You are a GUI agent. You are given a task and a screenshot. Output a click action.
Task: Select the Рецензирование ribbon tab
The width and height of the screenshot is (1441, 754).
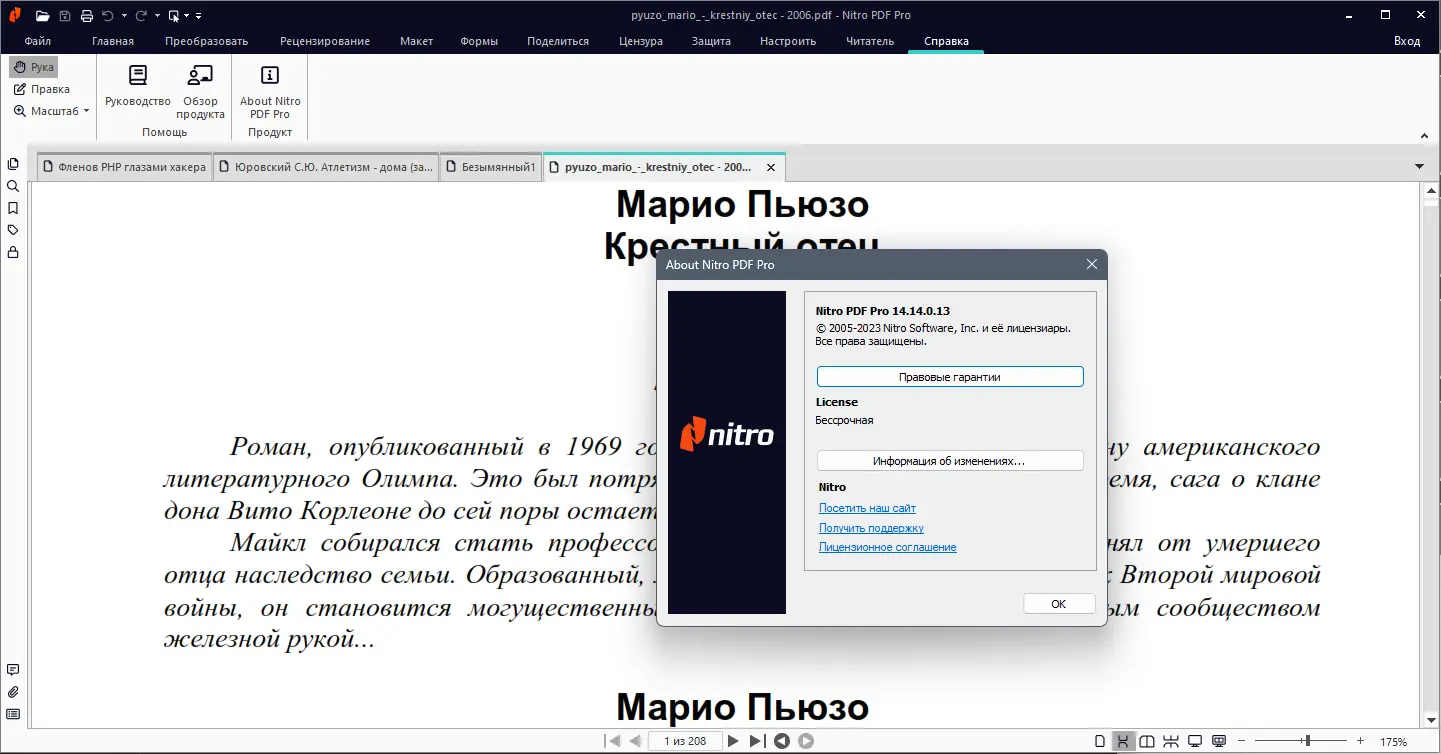pyautogui.click(x=325, y=41)
